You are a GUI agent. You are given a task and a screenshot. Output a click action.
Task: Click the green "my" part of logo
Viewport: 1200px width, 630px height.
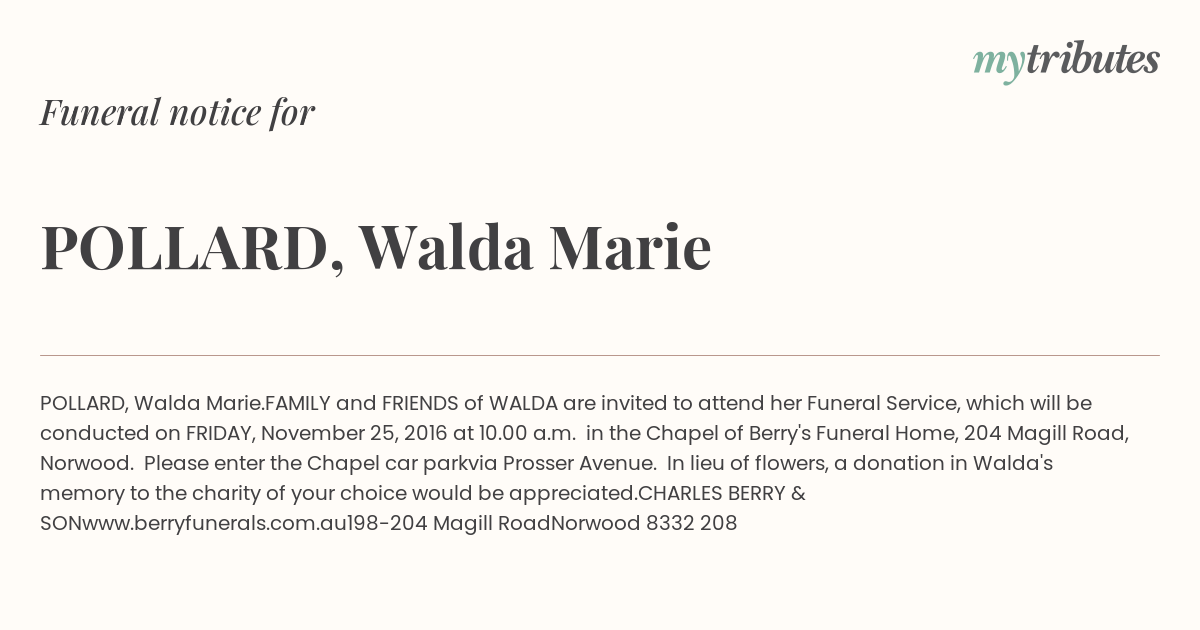click(999, 65)
